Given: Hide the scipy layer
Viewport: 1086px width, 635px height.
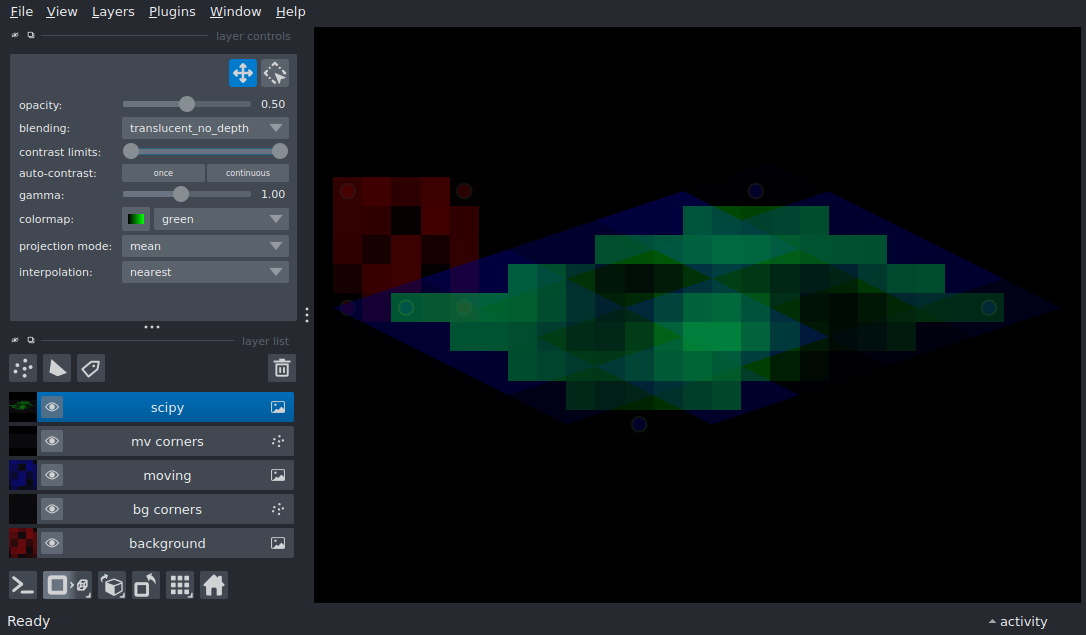Looking at the screenshot, I should [52, 407].
